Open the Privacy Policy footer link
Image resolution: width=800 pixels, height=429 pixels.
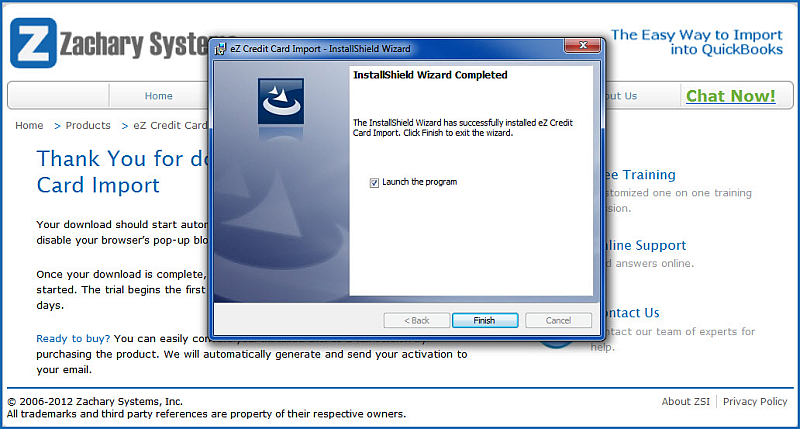click(755, 401)
